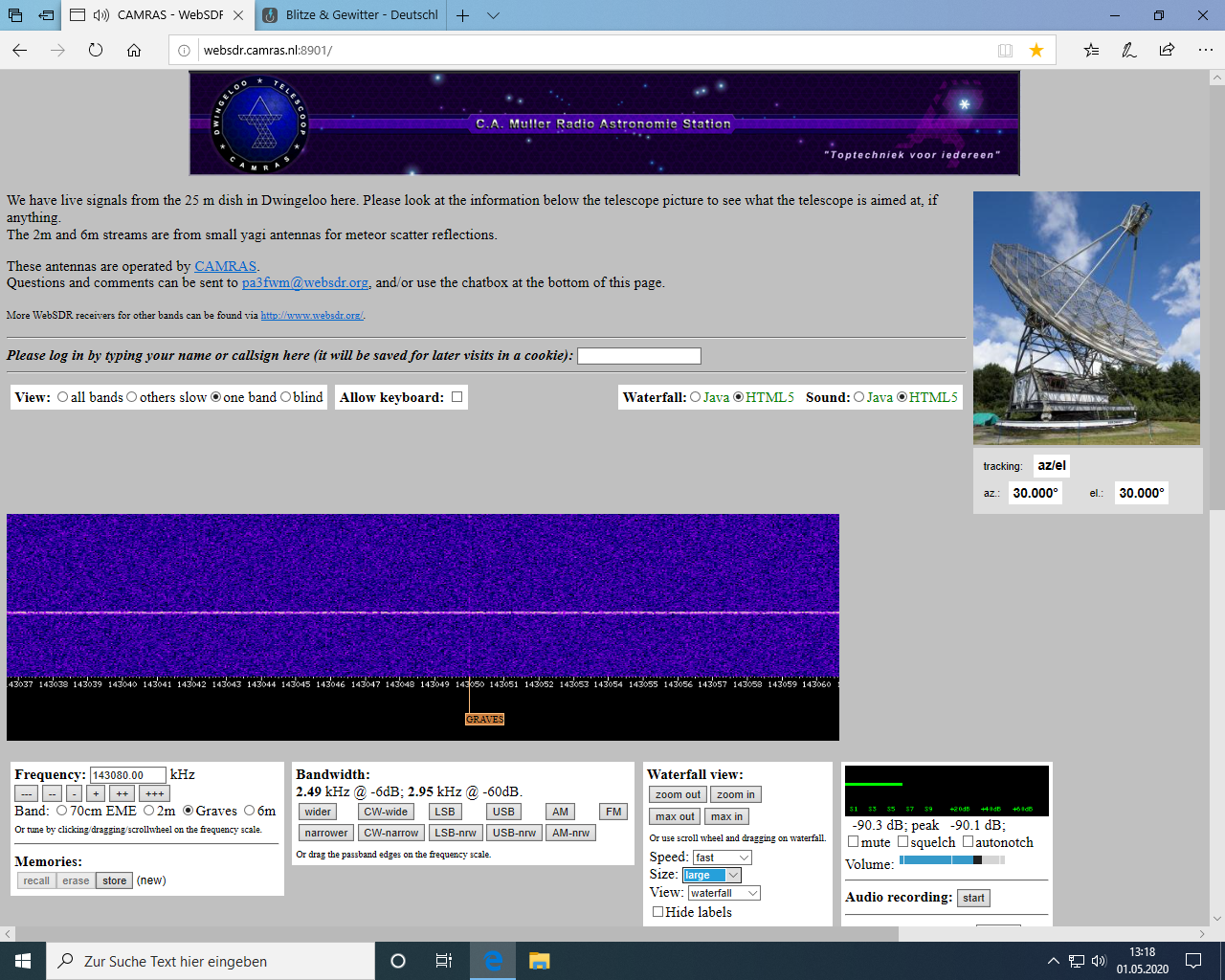Open the waterfall Speed dropdown
The image size is (1225, 980).
tap(722, 857)
